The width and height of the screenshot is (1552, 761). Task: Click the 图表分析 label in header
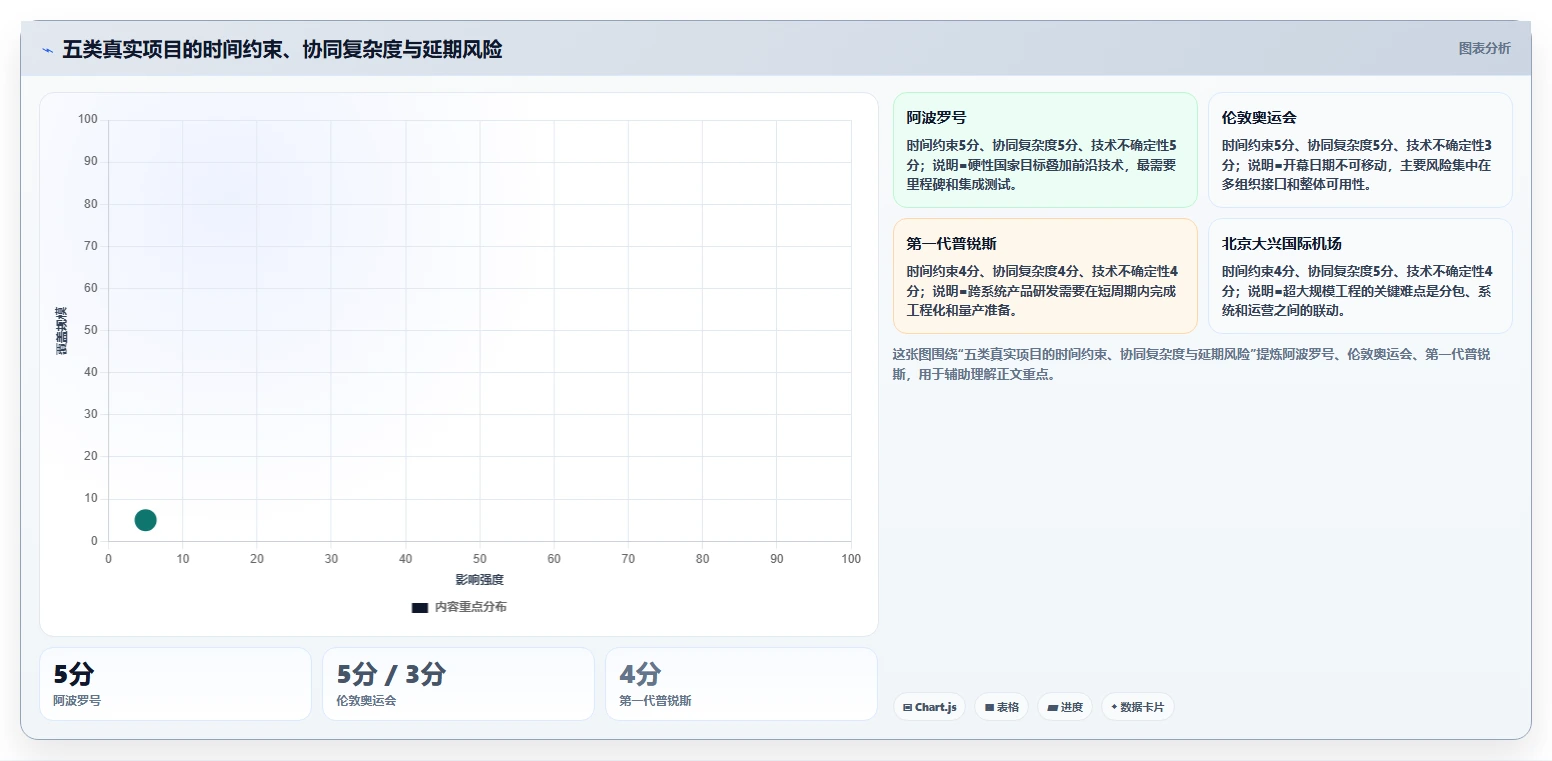click(1484, 48)
